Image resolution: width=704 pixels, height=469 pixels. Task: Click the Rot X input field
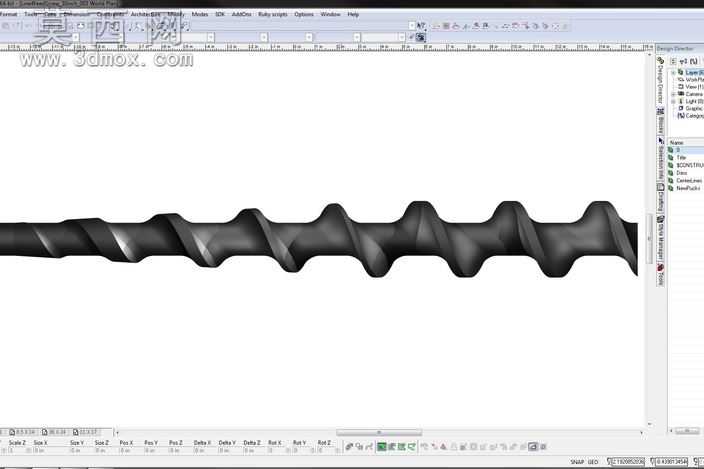click(277, 450)
